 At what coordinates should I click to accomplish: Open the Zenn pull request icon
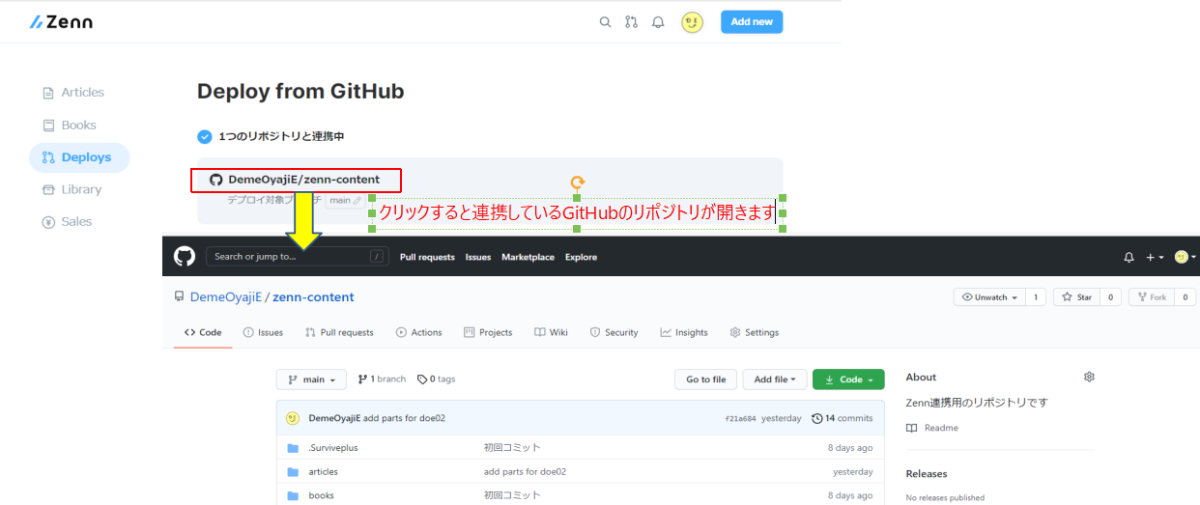[631, 22]
